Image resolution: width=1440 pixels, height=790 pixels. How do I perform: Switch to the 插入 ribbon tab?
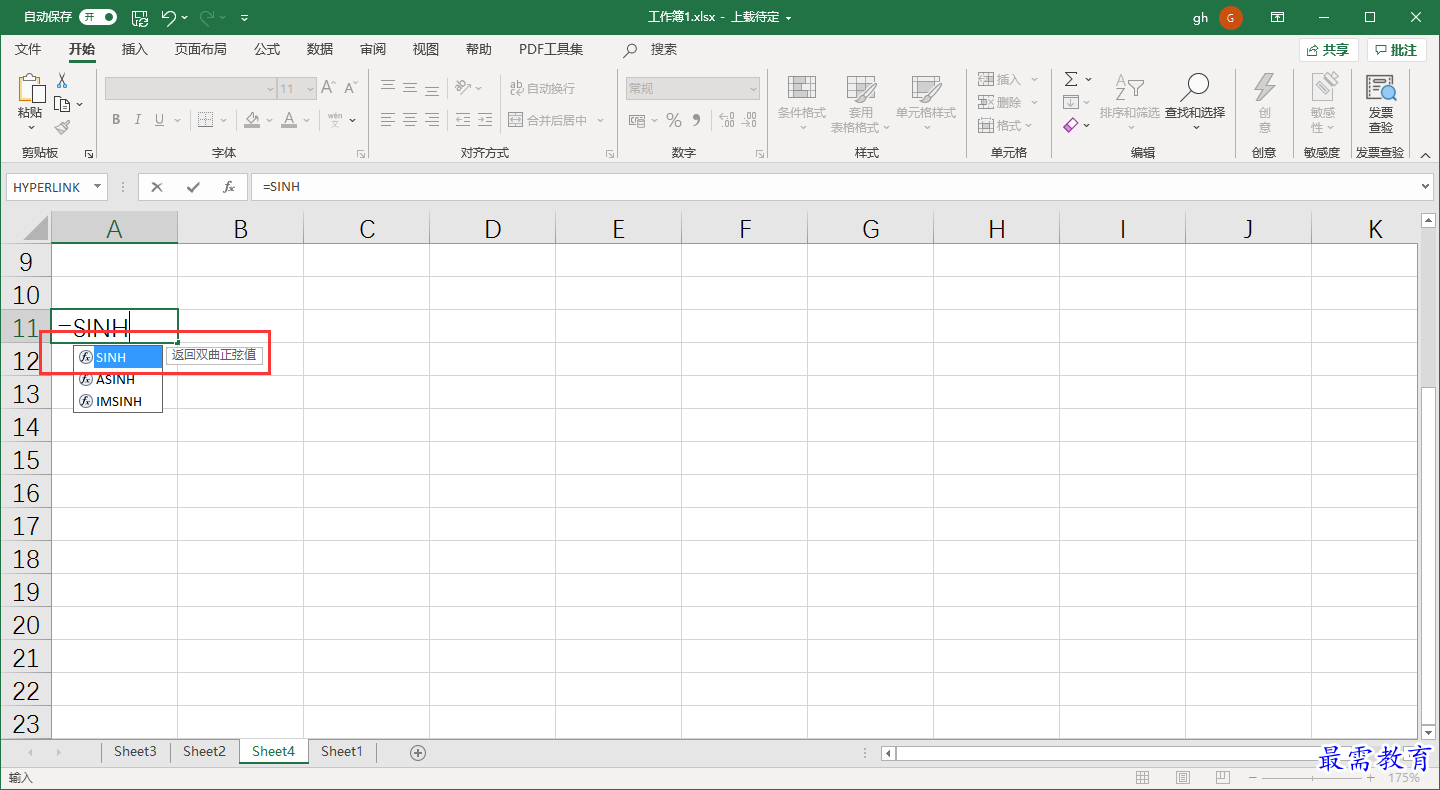point(134,49)
